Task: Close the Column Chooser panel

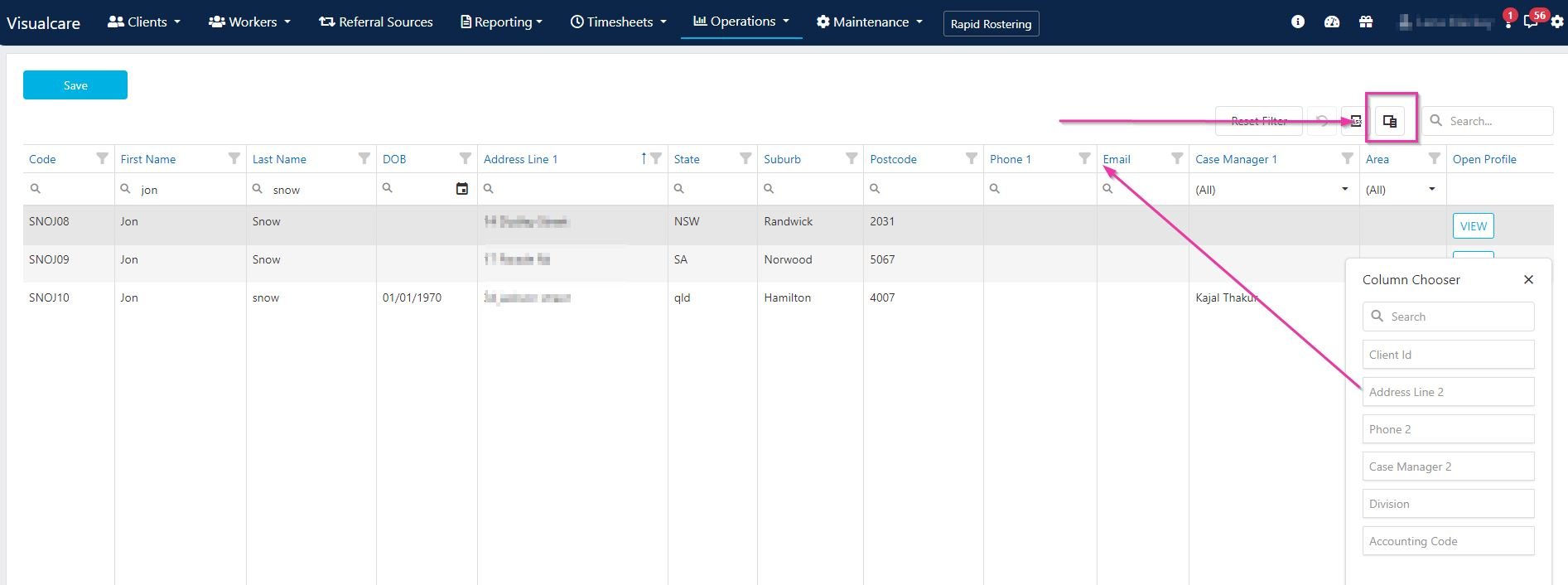Action: tap(1528, 280)
